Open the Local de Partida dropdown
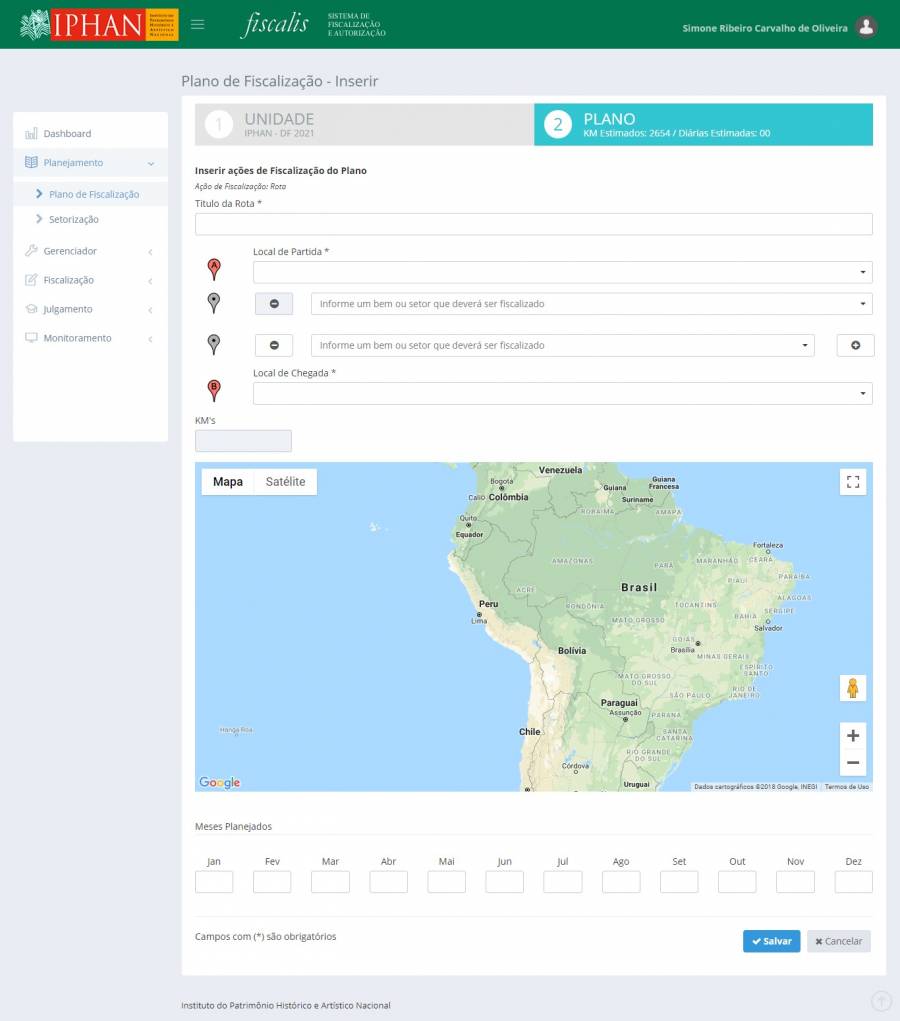Image resolution: width=900 pixels, height=1021 pixels. pyautogui.click(x=562, y=272)
